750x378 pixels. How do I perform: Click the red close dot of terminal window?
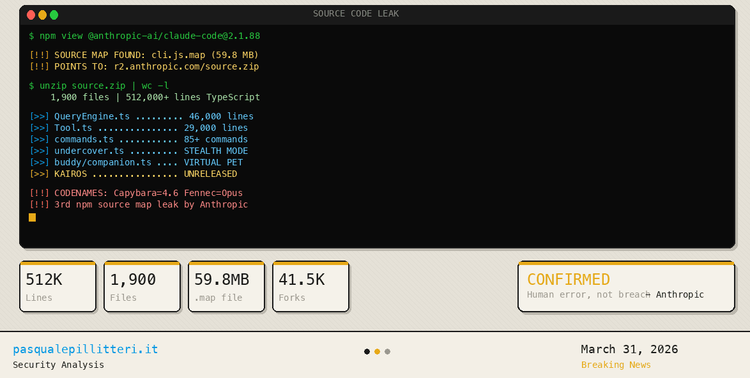(x=31, y=15)
